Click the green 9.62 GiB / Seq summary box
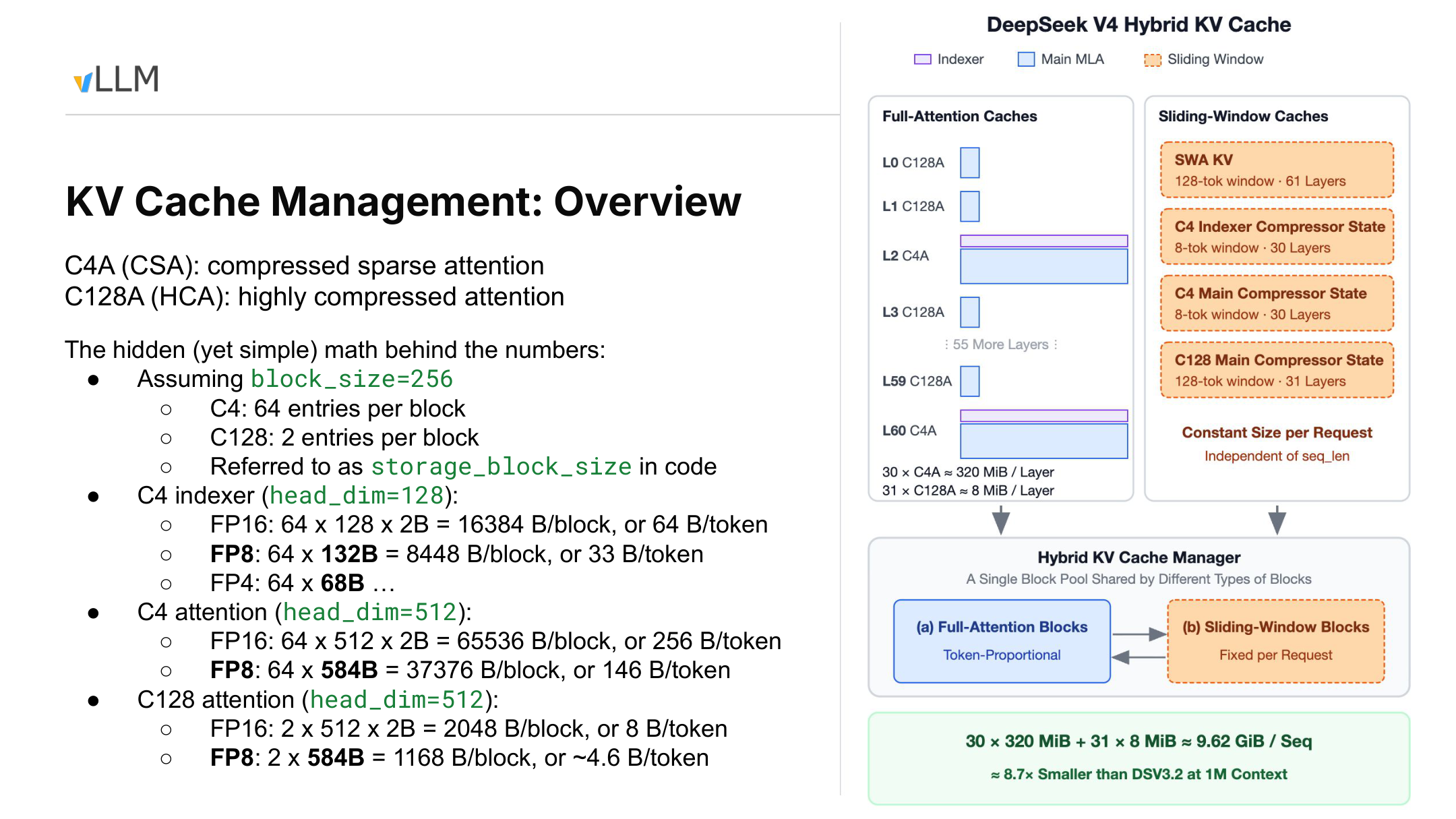 tap(1139, 758)
